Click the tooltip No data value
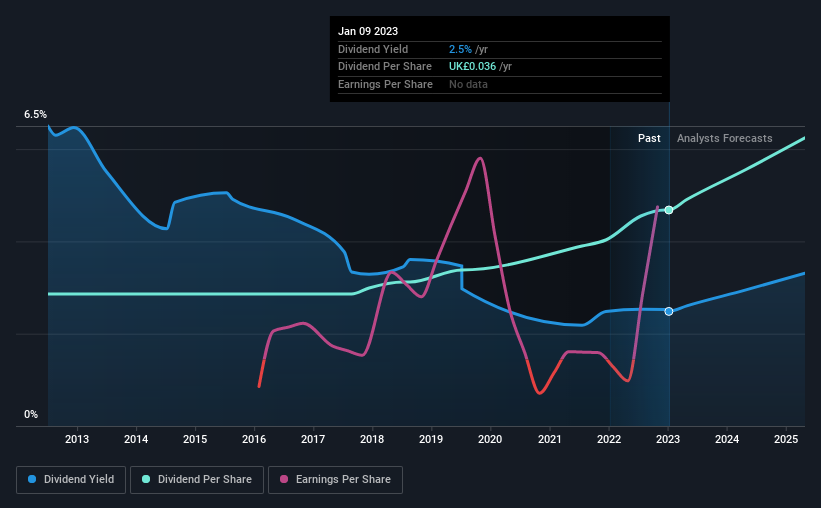This screenshot has width=821, height=508. [x=468, y=84]
